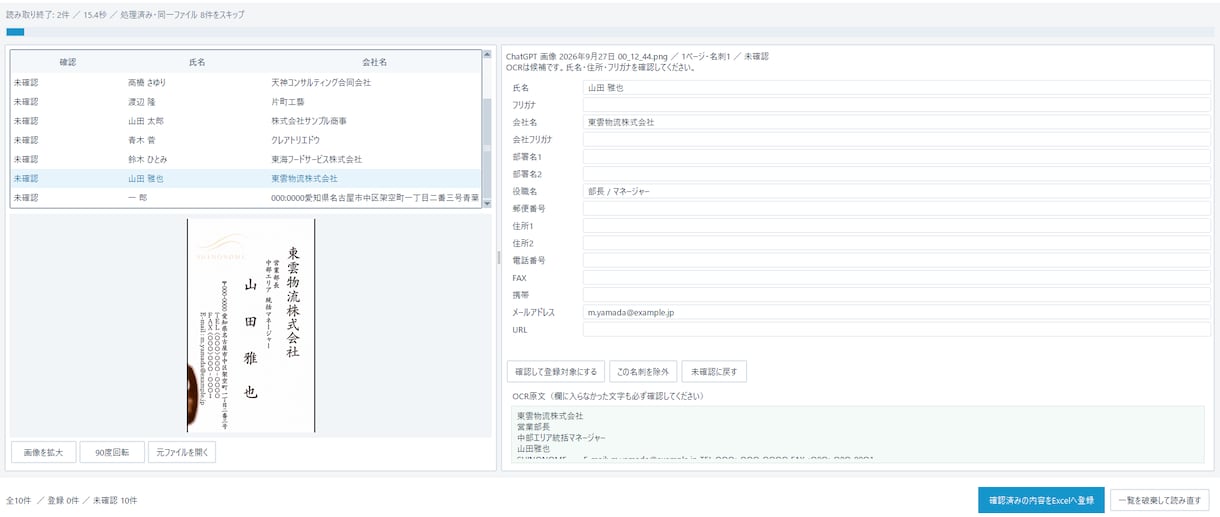1220x517 pixels.
Task: Select the 部署名1 input field
Action: click(896, 157)
